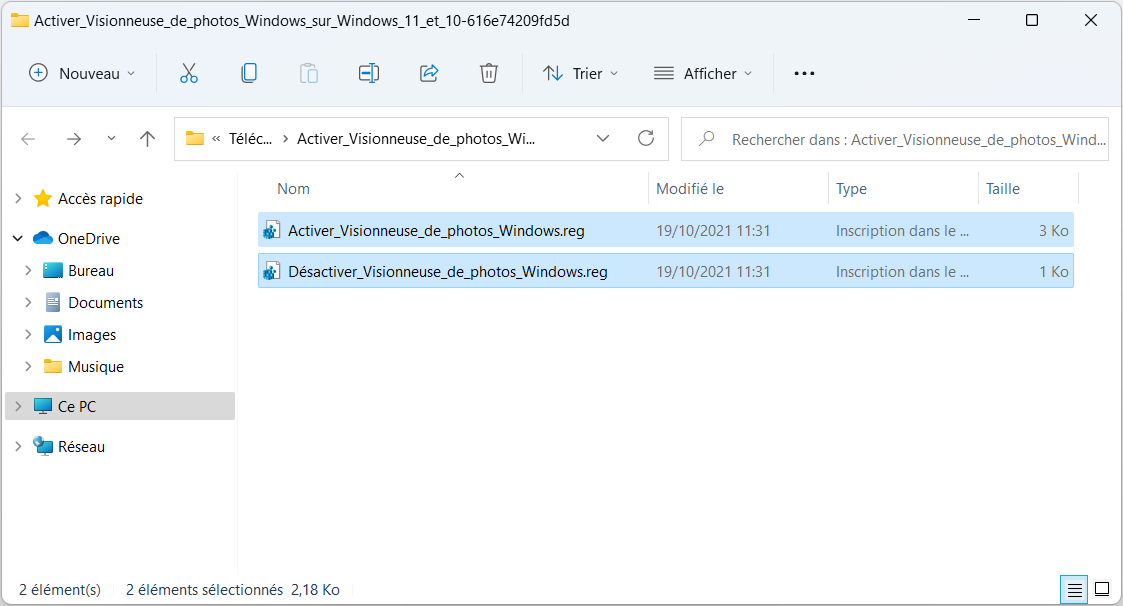Select OneDrive in navigation pane
1123x606 pixels.
[x=89, y=239]
